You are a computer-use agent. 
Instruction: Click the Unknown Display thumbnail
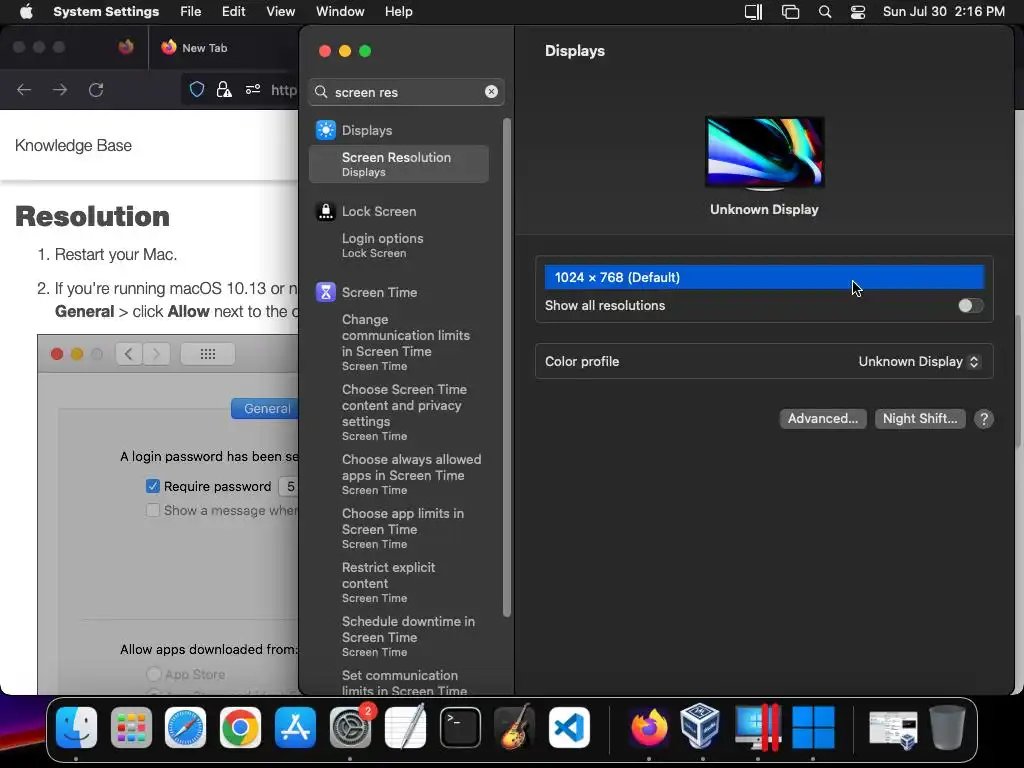point(764,153)
